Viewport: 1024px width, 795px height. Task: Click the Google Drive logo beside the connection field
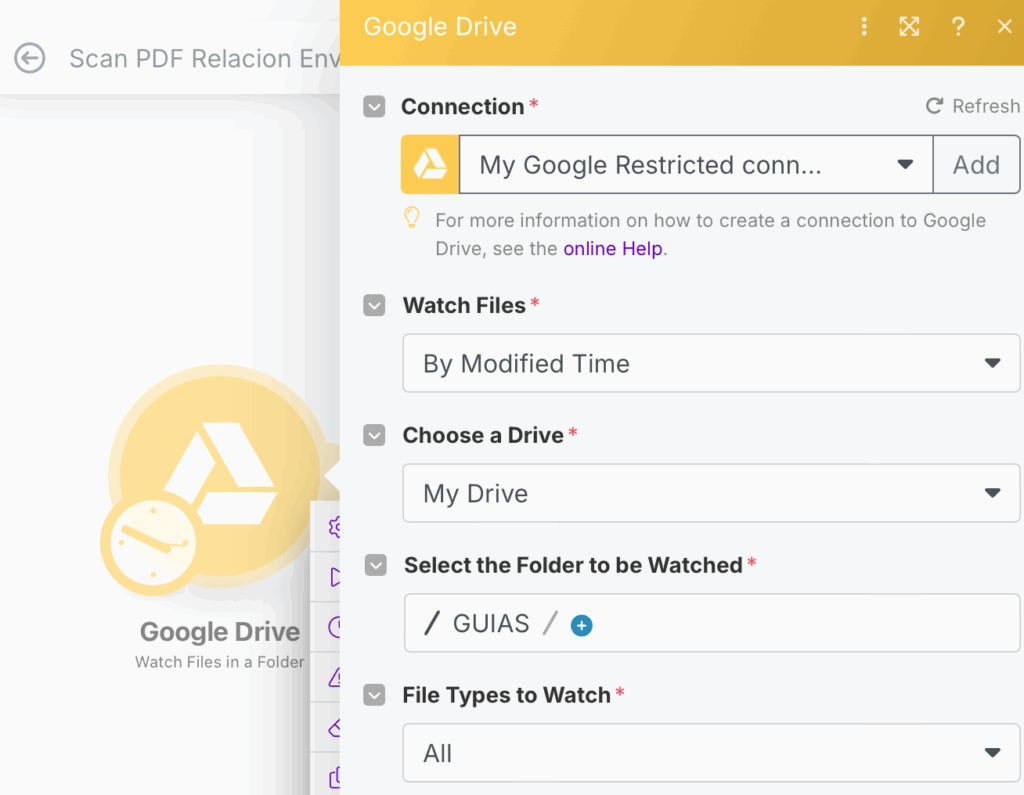(x=430, y=164)
